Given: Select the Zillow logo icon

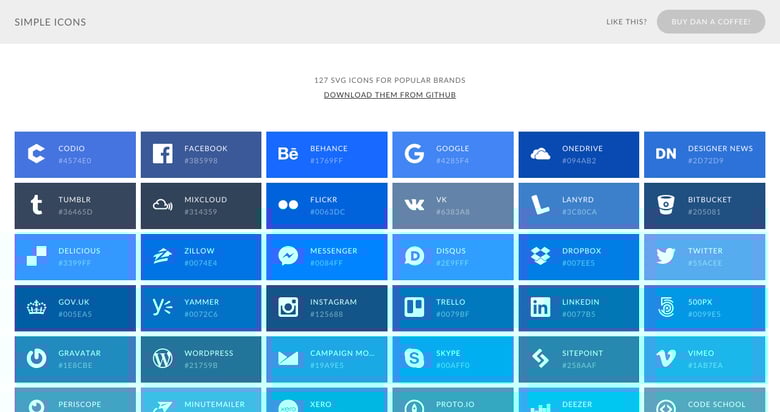Looking at the screenshot, I should tap(162, 256).
